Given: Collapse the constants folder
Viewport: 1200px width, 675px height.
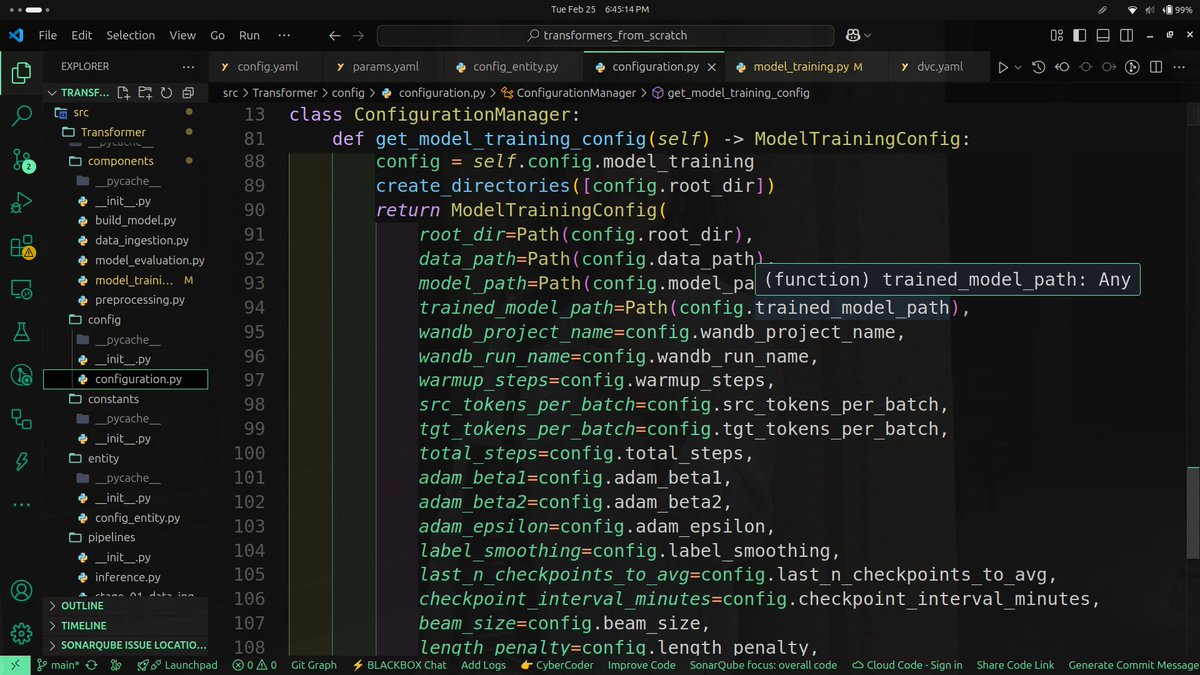Looking at the screenshot, I should click(x=113, y=399).
